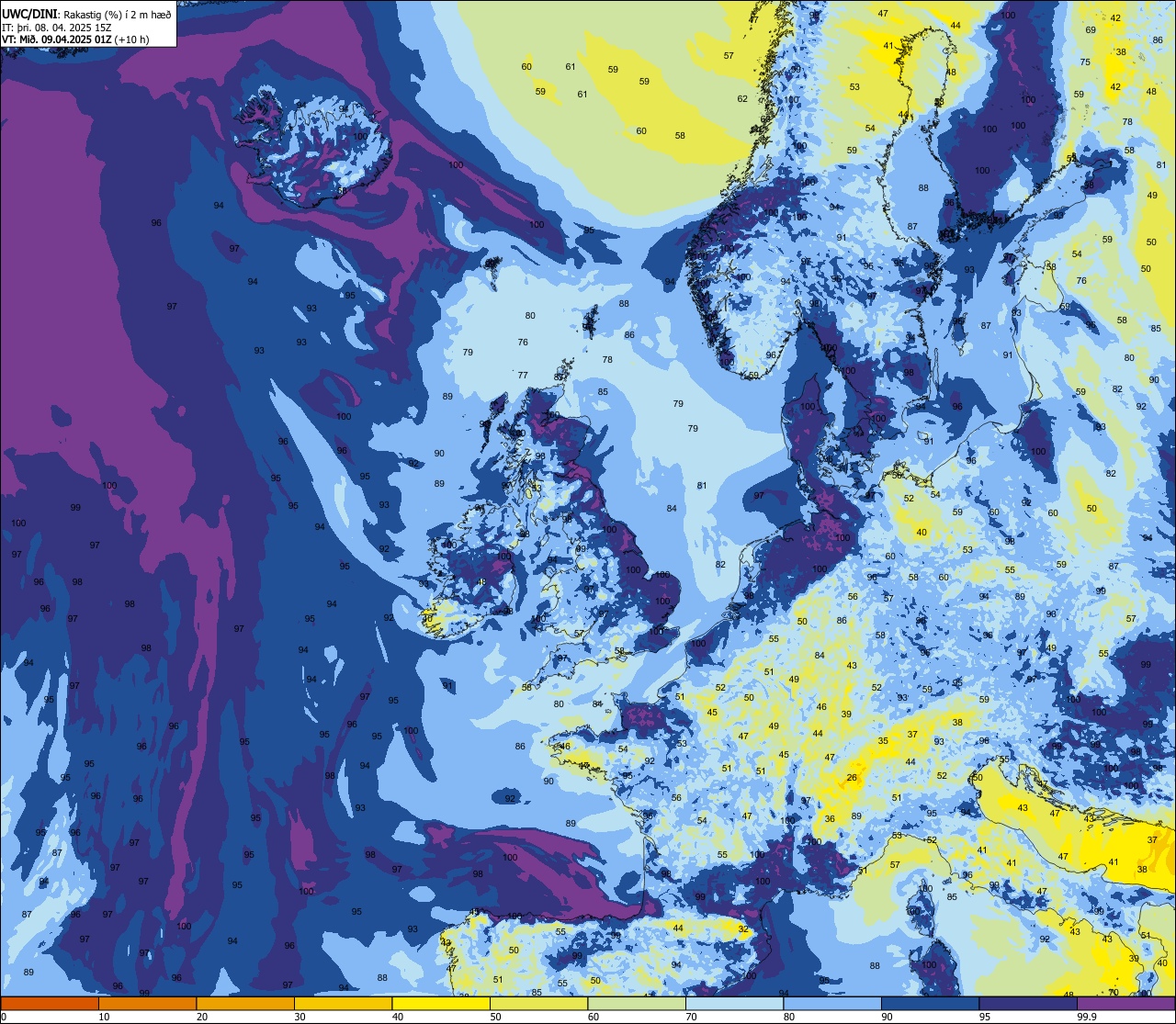Click the legend label 10
This screenshot has width=1176, height=1024.
pos(104,1017)
